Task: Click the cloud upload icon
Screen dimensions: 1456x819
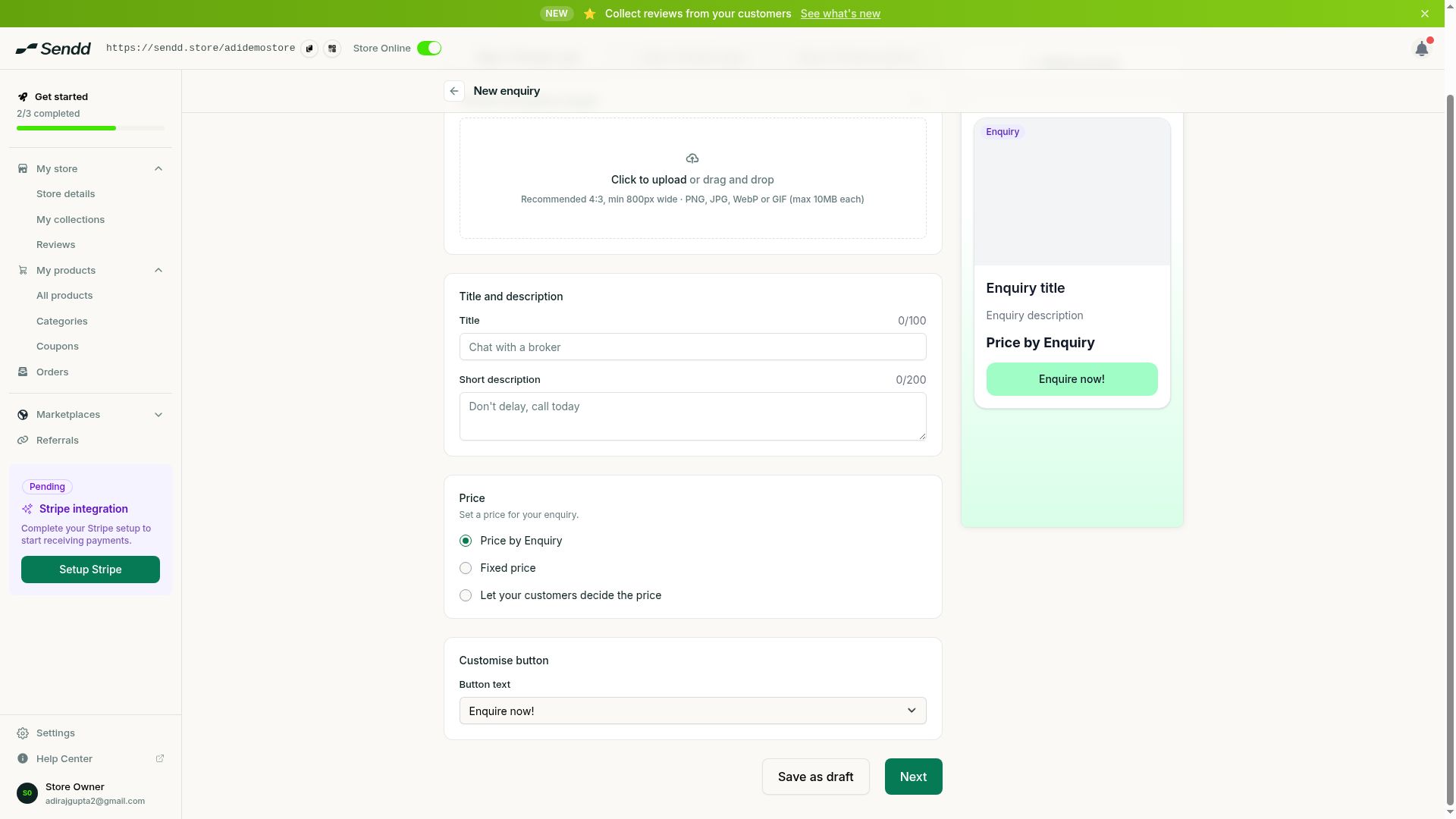Action: (x=692, y=158)
